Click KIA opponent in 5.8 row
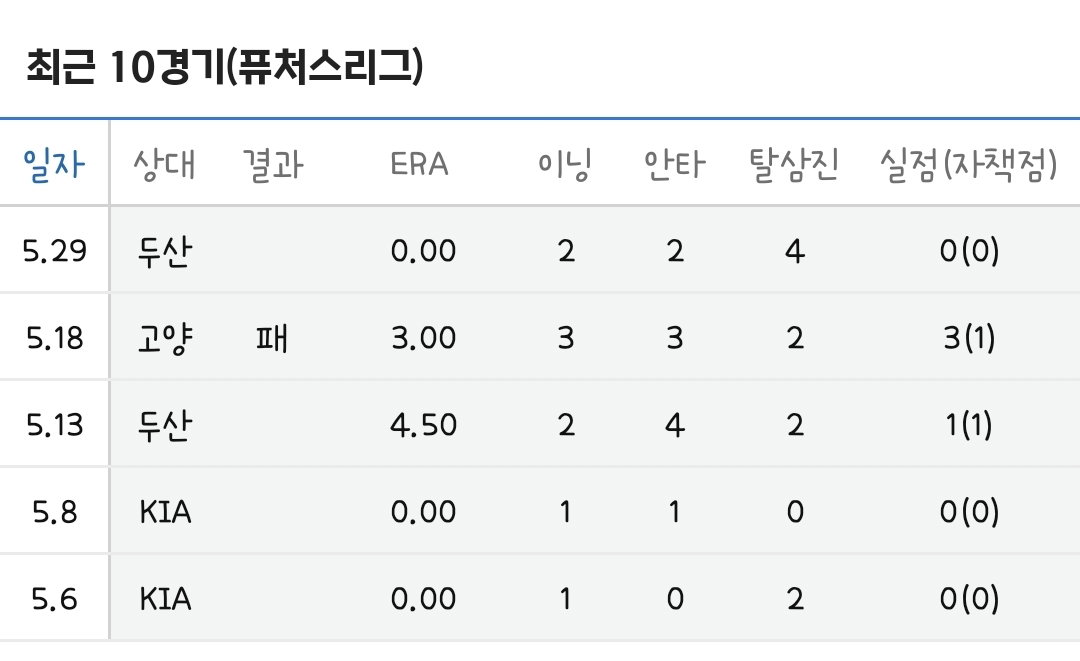 click(165, 512)
